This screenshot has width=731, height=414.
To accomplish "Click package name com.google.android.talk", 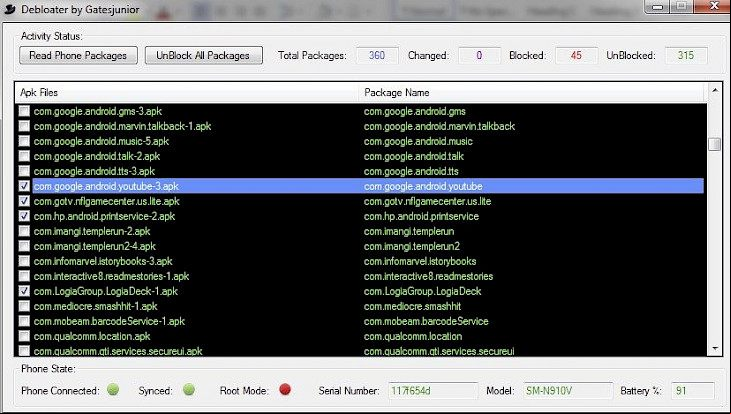I will 414,156.
